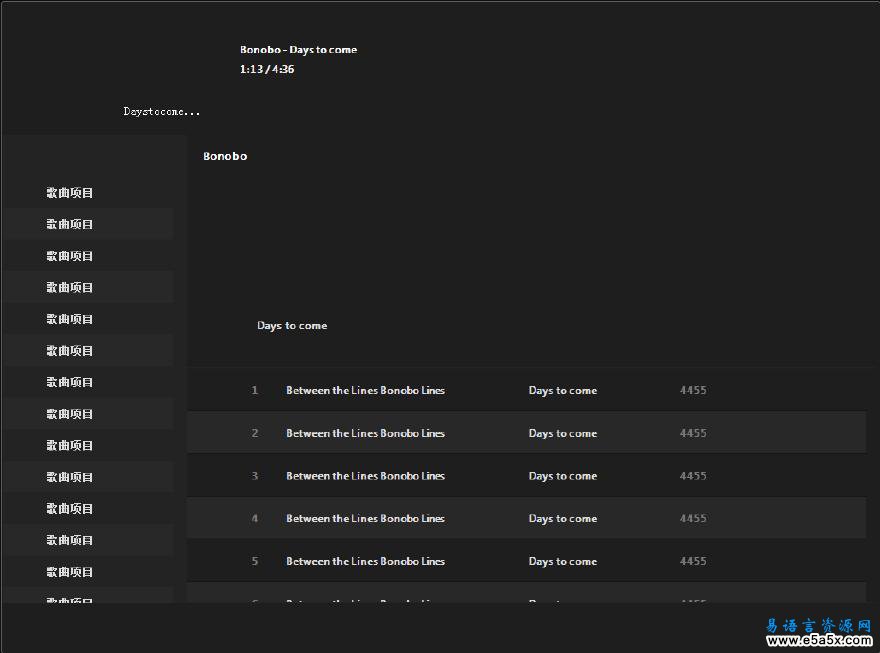Play track 1 Between the Lines
This screenshot has width=880, height=653.
pyautogui.click(x=365, y=391)
